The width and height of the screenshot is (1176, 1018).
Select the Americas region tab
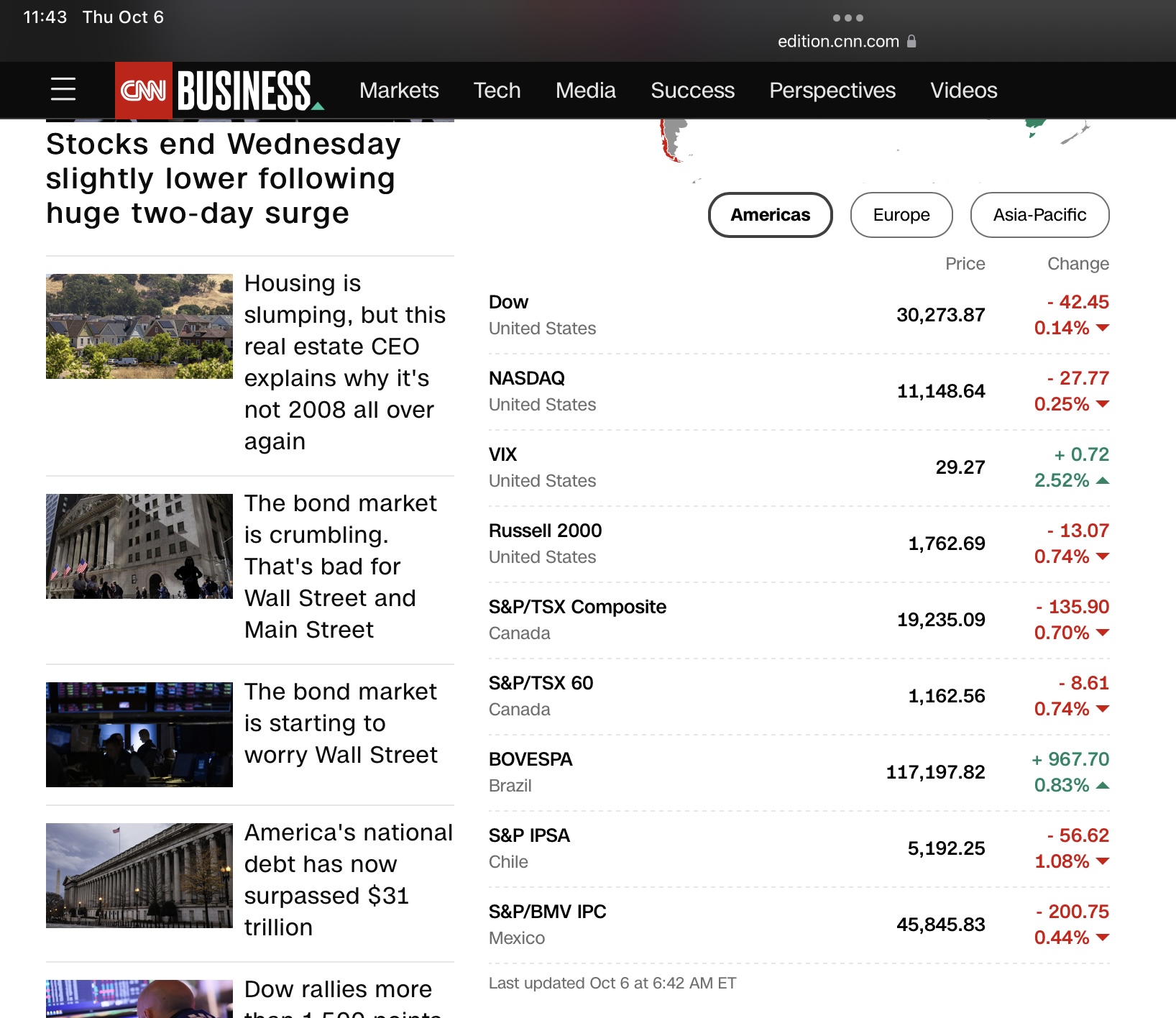771,215
